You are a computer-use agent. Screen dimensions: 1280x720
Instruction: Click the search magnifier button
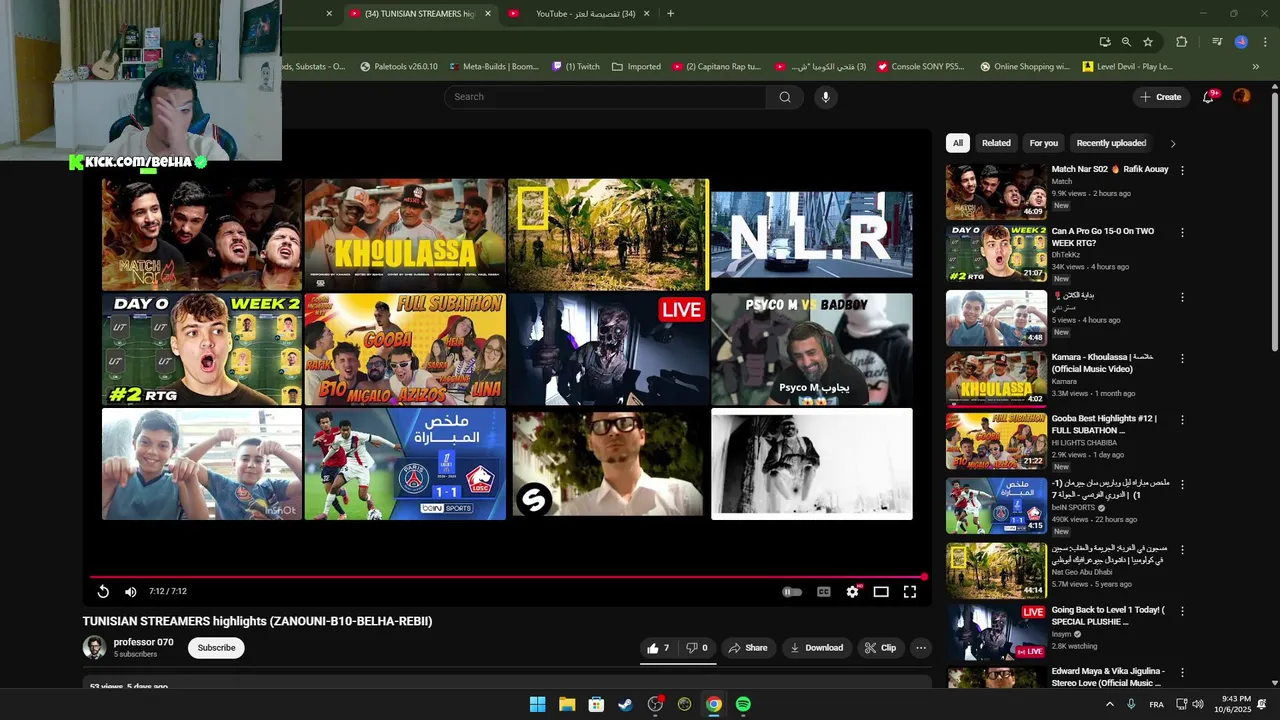point(785,97)
